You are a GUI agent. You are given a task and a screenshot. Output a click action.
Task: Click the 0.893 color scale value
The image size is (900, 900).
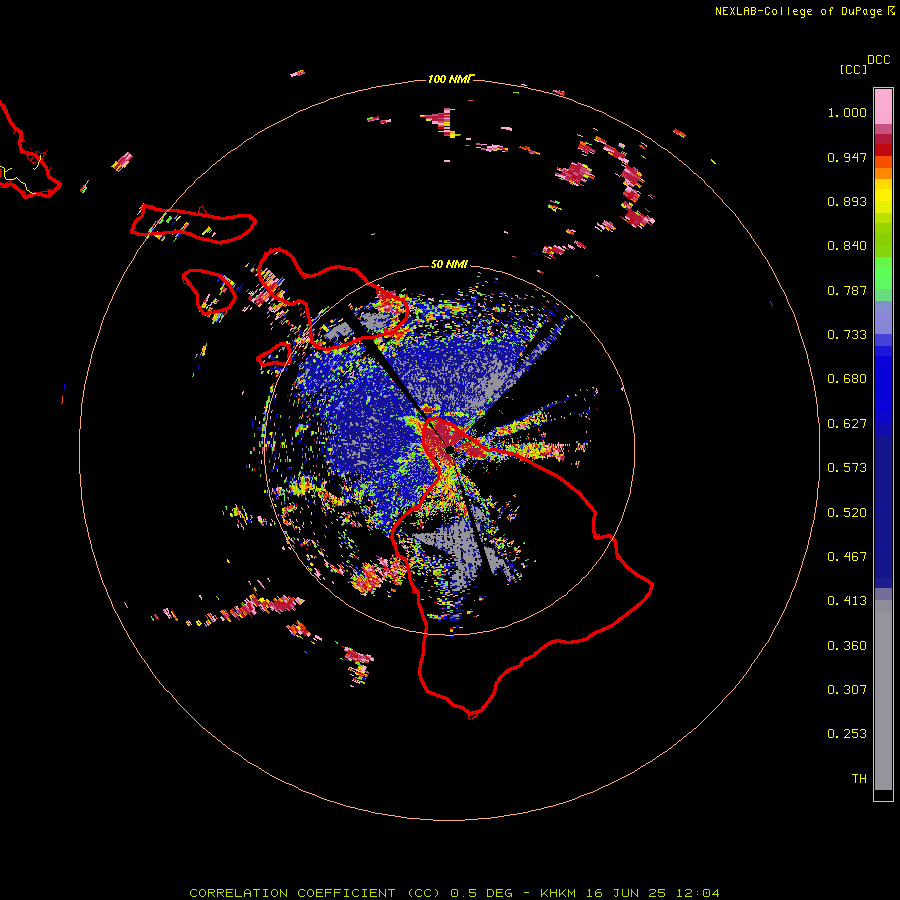pyautogui.click(x=847, y=201)
